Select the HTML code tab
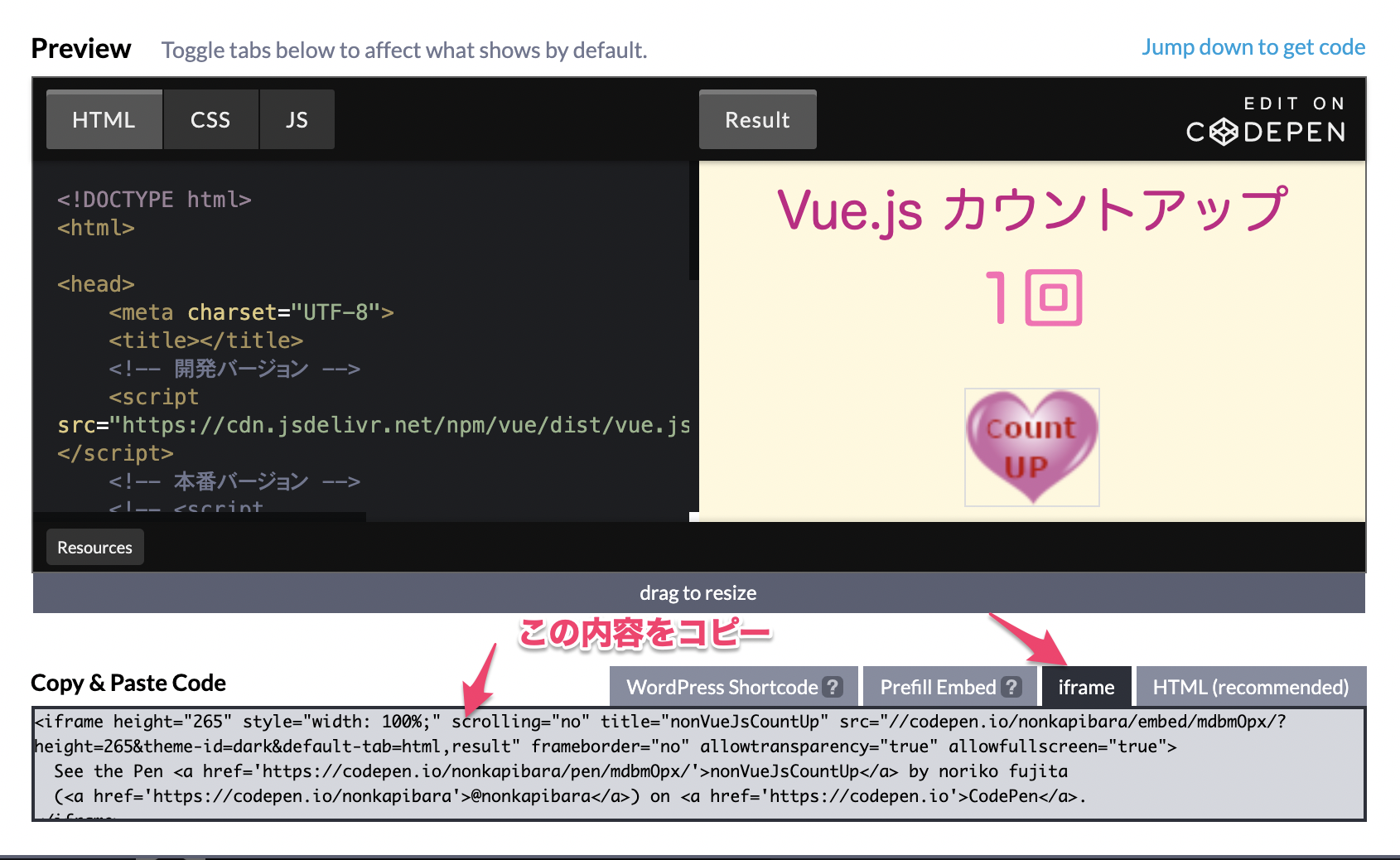1400x860 pixels. pyautogui.click(x=104, y=119)
